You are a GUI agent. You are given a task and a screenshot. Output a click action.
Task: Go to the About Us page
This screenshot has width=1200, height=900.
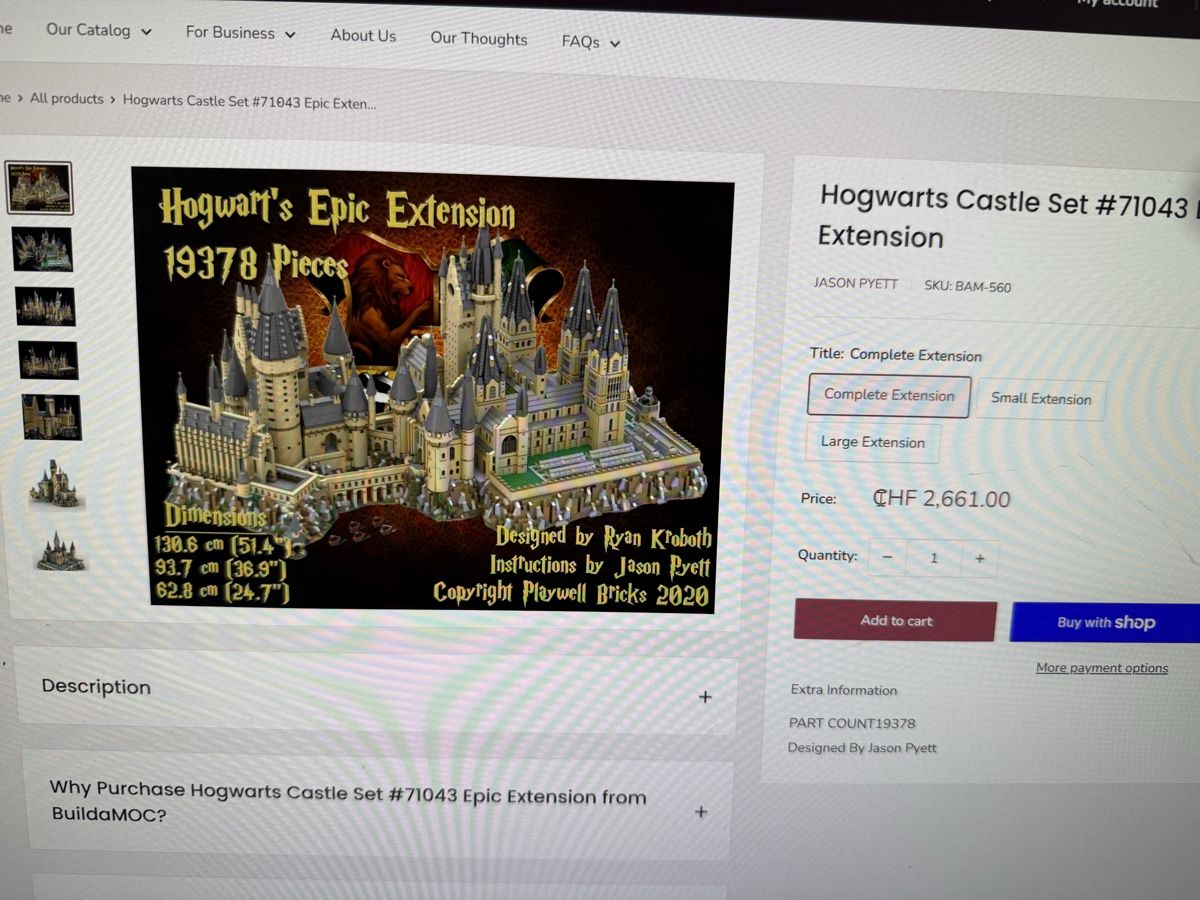point(363,35)
